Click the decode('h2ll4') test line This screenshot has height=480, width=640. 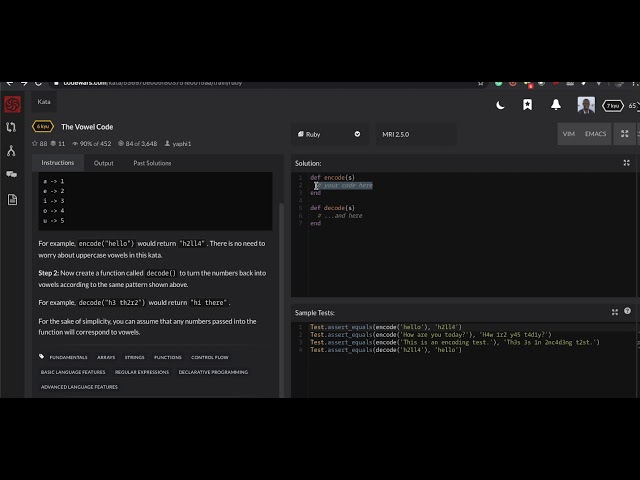coord(386,350)
